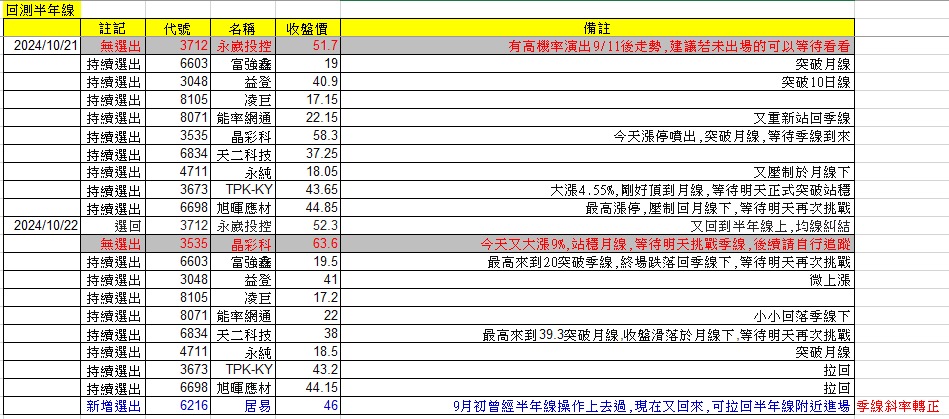Select stock code cell 6216
The height and width of the screenshot is (419, 949).
point(179,406)
